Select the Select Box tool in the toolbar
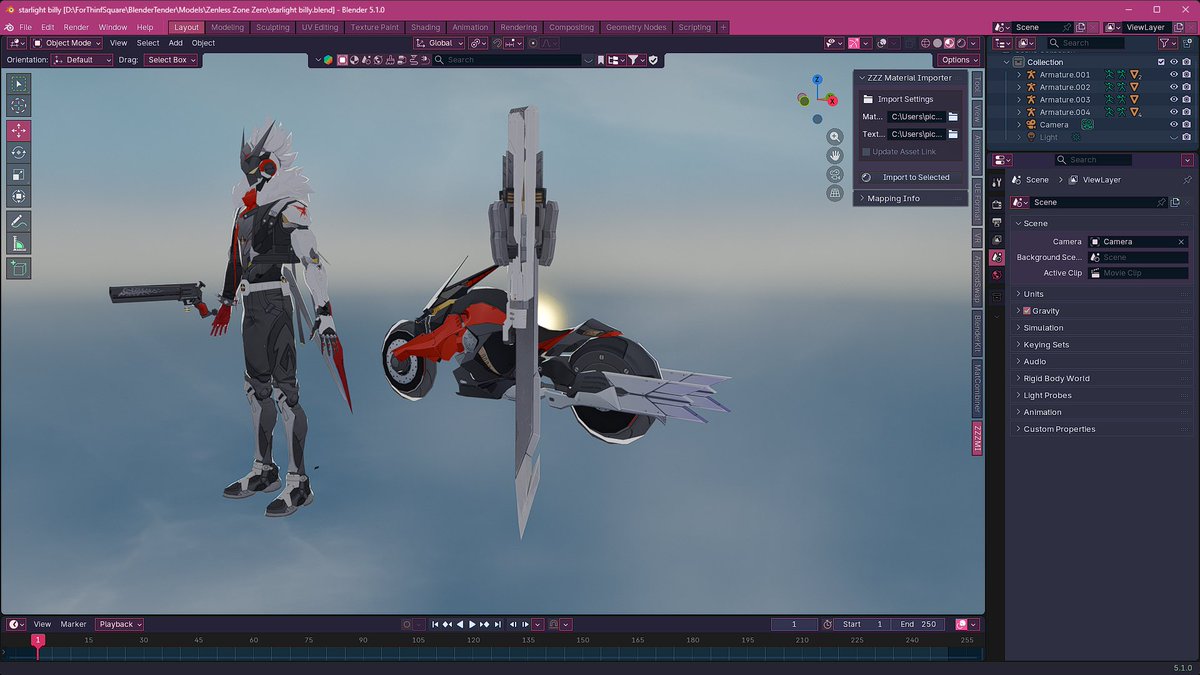Screen dimensions: 1200x675 [18, 84]
